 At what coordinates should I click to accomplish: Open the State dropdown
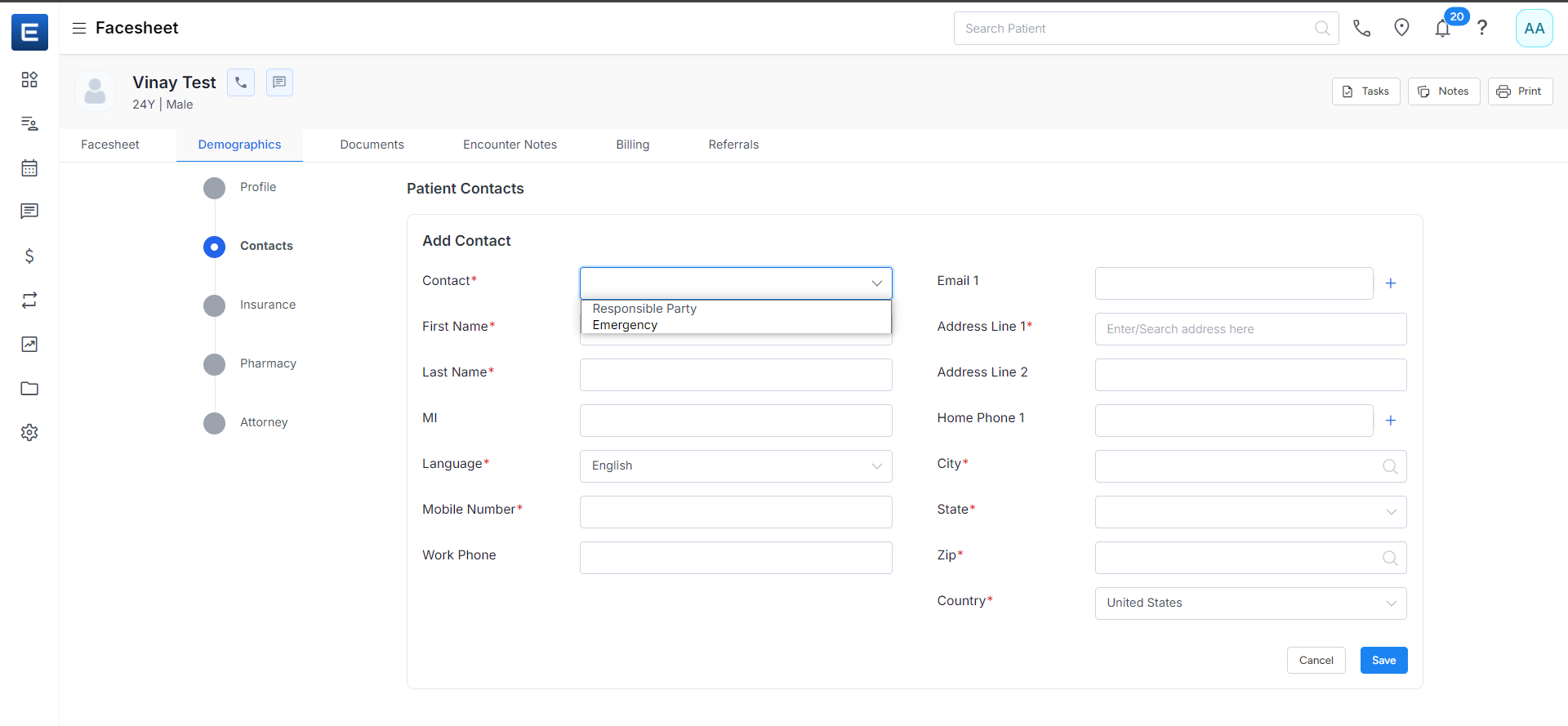tap(1250, 512)
